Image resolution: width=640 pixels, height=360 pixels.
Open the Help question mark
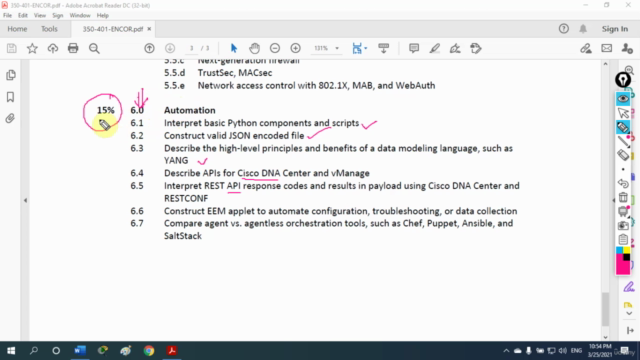click(x=564, y=29)
